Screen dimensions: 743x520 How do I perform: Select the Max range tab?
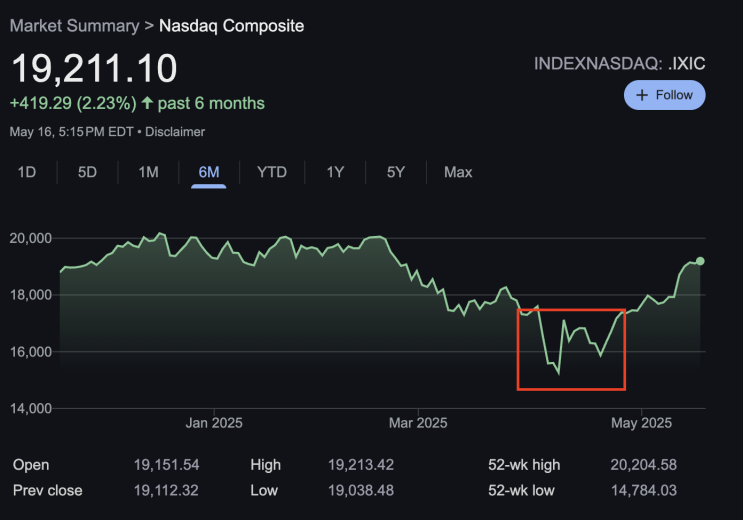[x=458, y=172]
